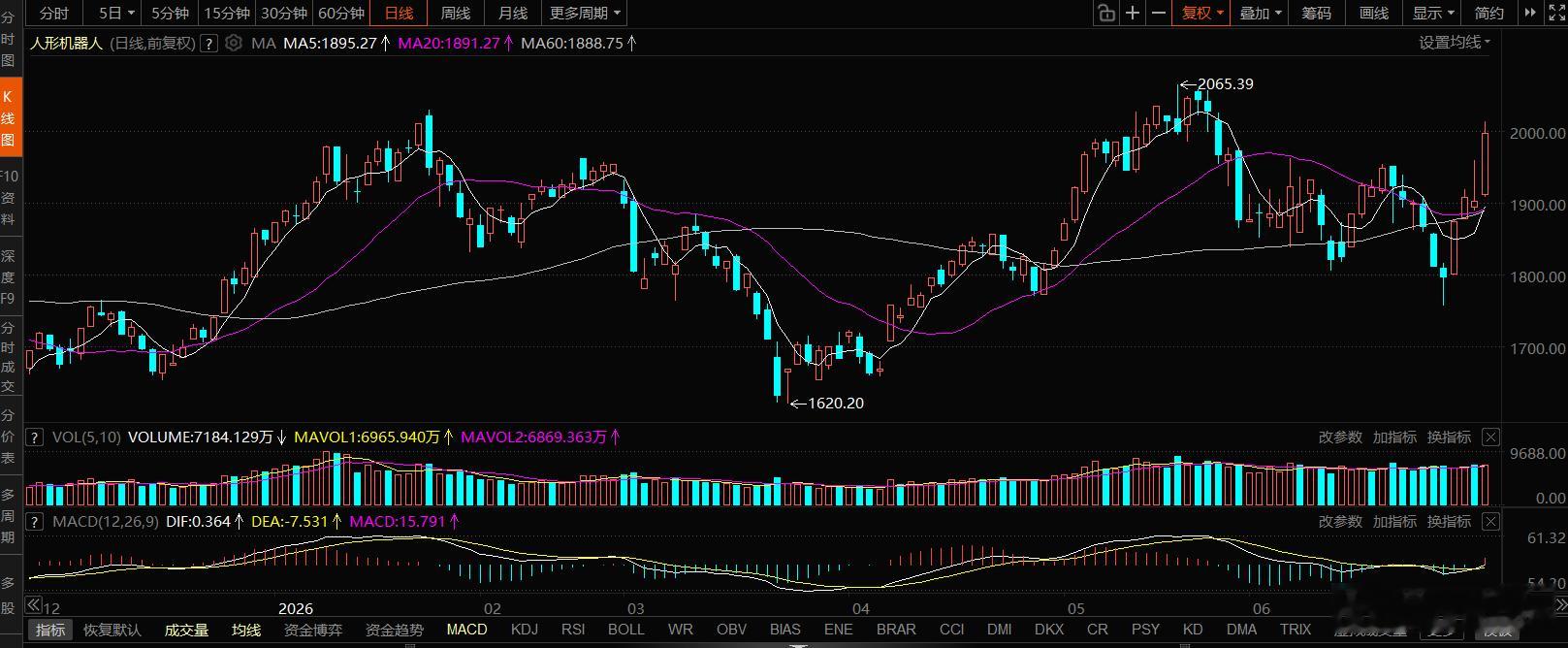Click 恢复默认 restore defaults

[x=112, y=630]
